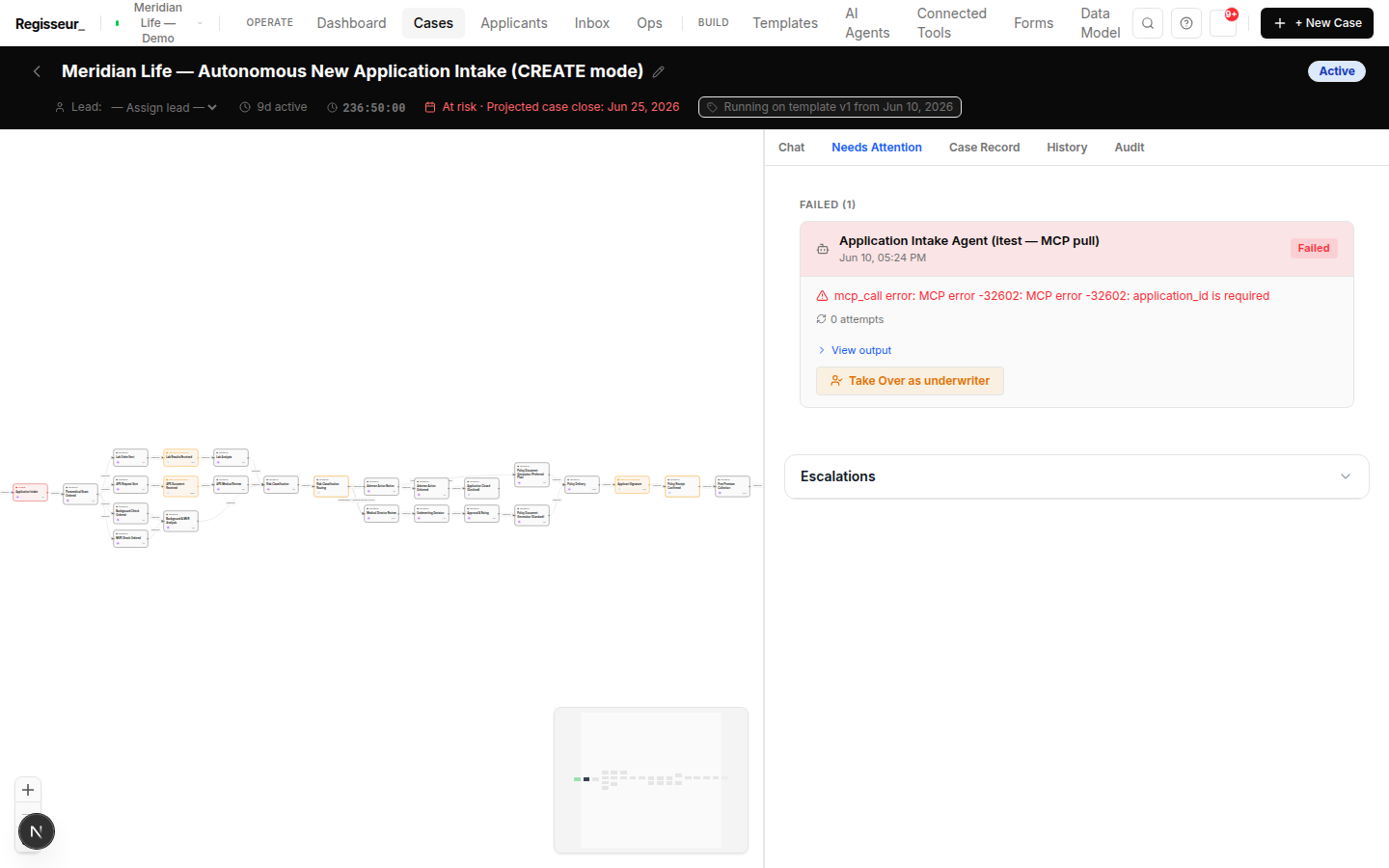Screen dimensions: 1389x868
Task: Click the workflow minimap overview
Action: click(x=651, y=780)
